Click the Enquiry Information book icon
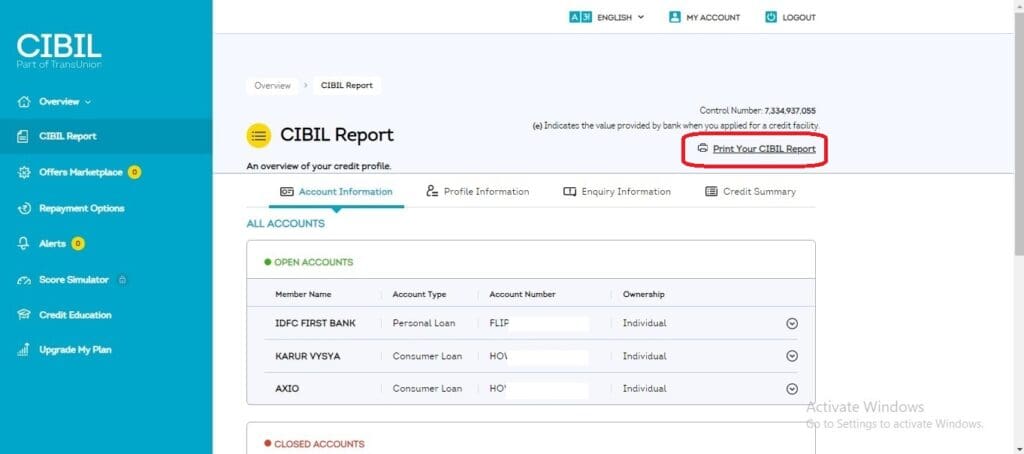 tap(569, 192)
